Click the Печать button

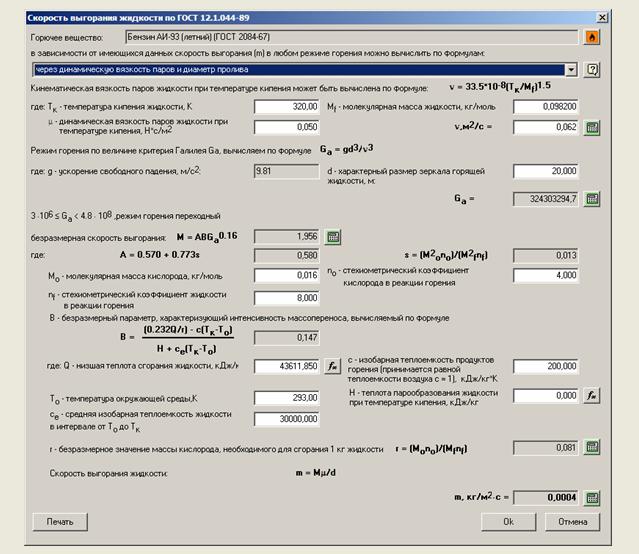[59, 522]
